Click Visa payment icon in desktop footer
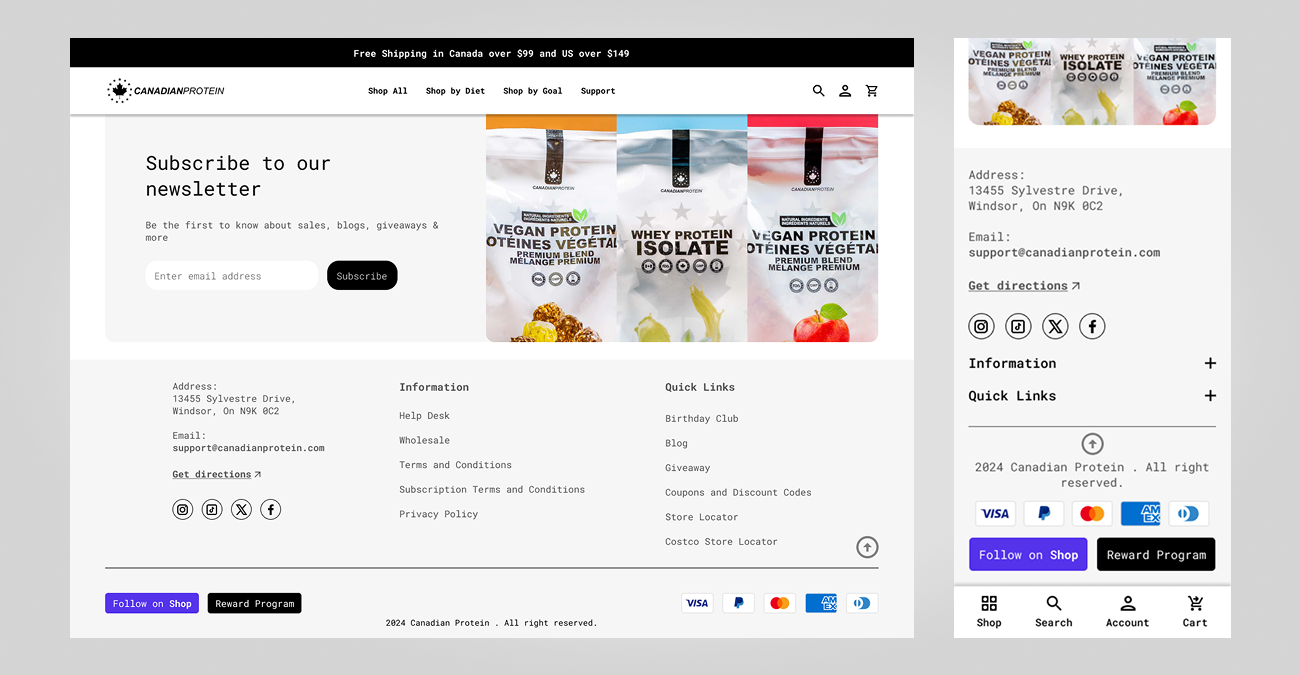 [x=697, y=603]
